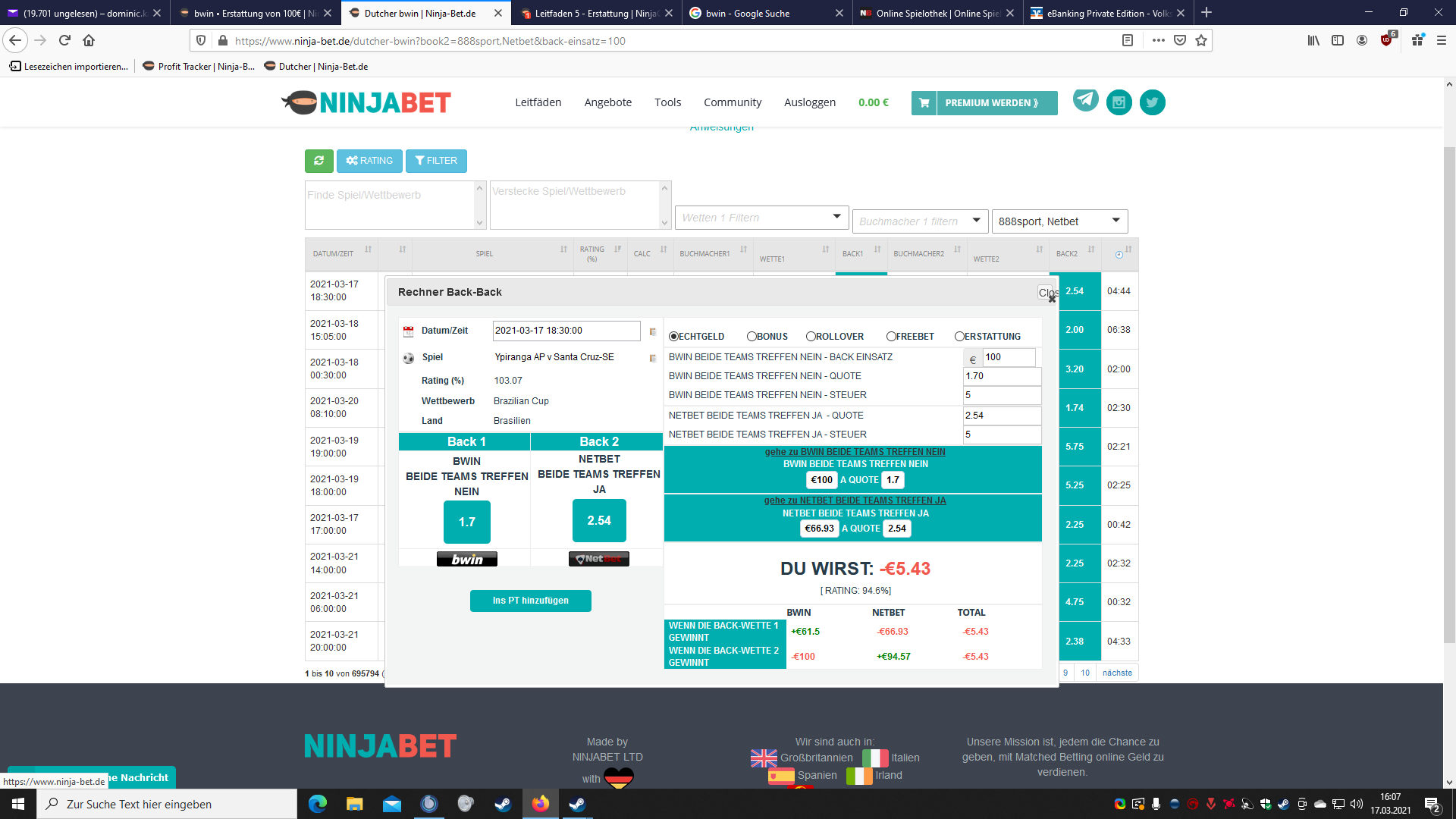Open Microsoft Edge from the taskbar

(317, 804)
